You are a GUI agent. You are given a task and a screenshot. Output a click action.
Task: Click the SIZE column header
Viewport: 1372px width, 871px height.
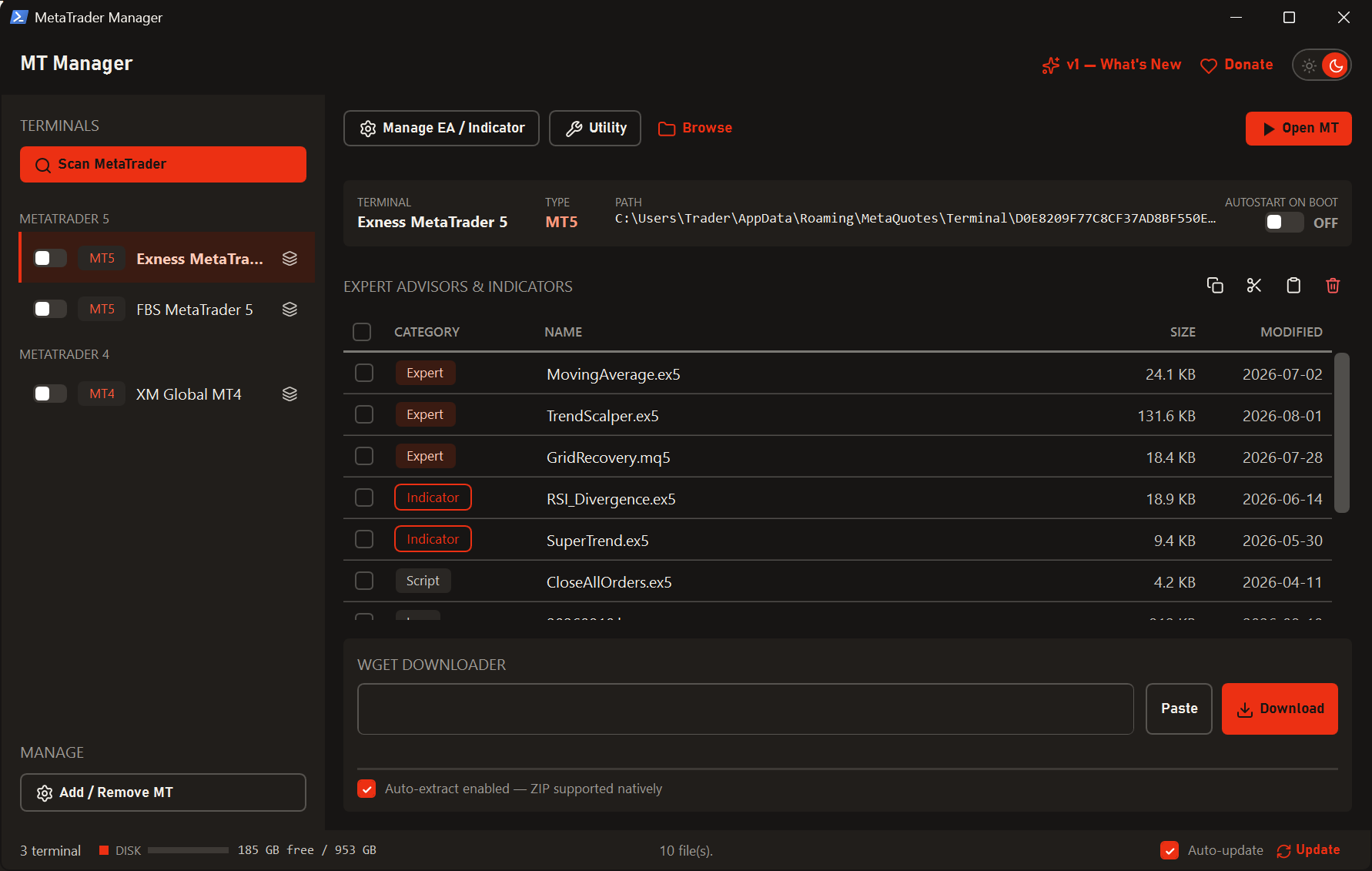pos(1183,332)
